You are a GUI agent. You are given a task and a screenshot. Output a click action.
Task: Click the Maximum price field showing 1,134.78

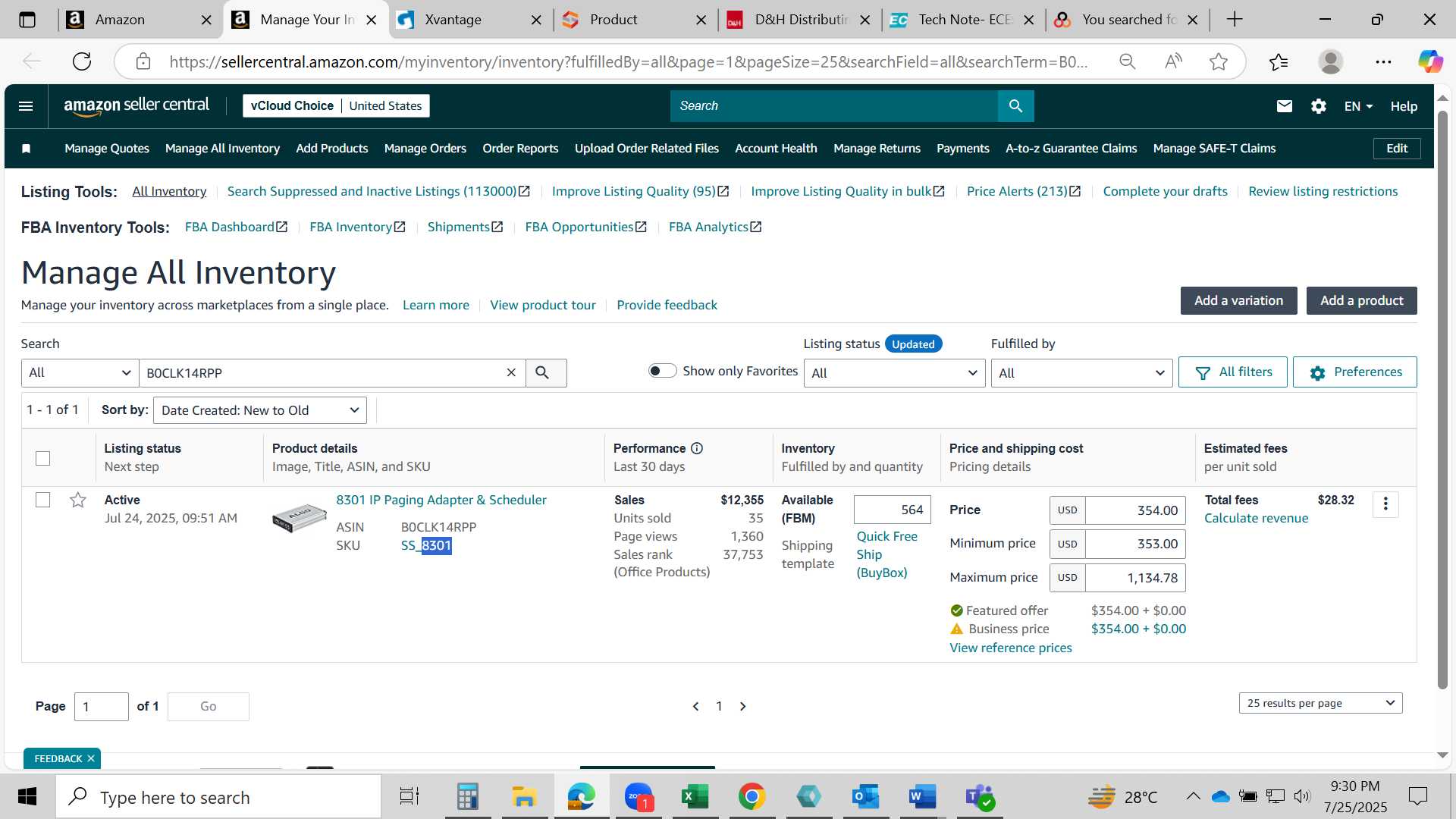coord(1134,578)
